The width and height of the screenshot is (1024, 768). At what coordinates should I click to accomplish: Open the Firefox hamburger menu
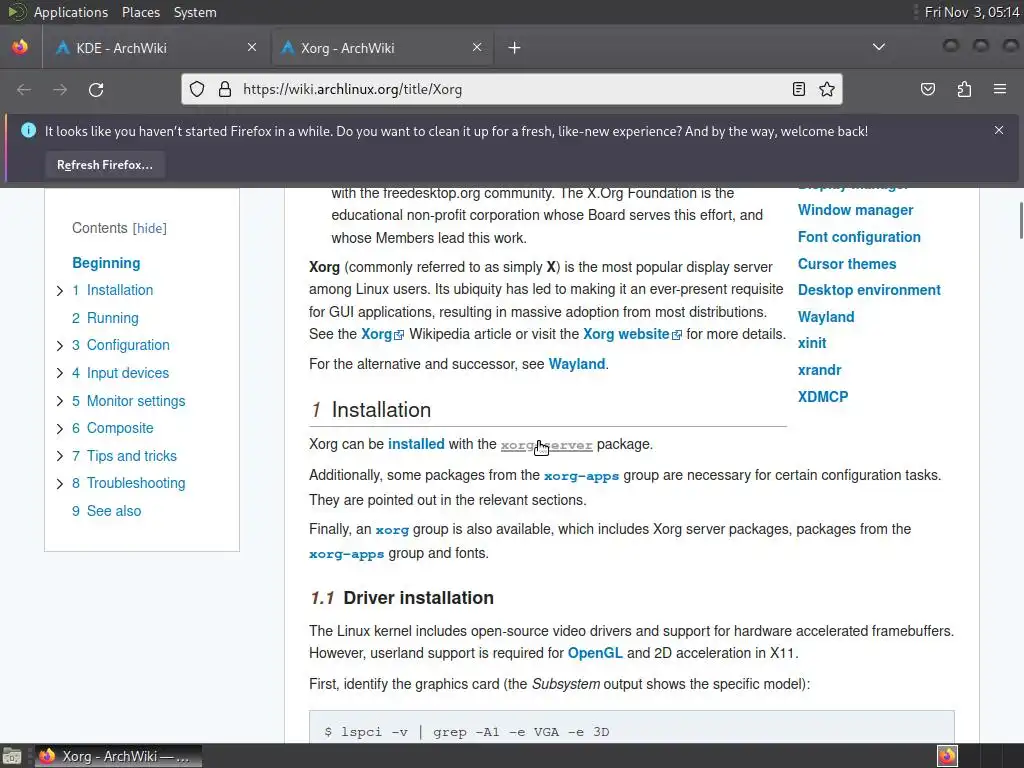(1000, 89)
